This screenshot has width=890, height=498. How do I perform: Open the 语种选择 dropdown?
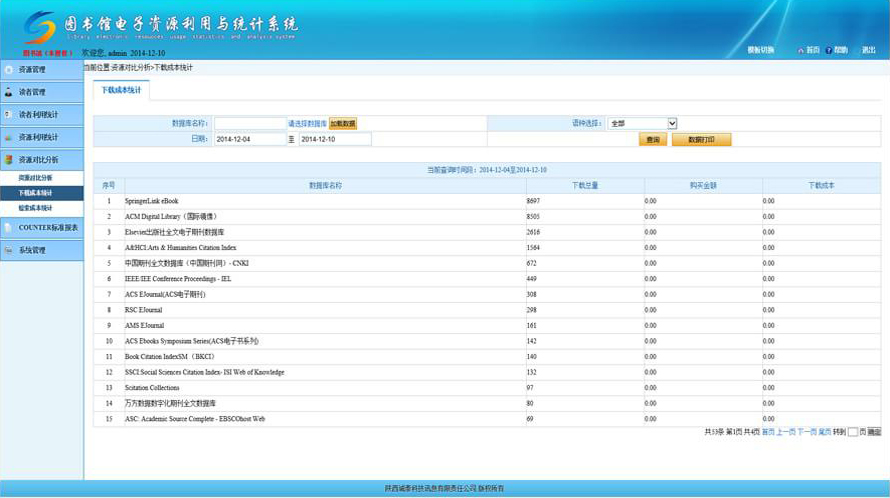click(x=642, y=123)
